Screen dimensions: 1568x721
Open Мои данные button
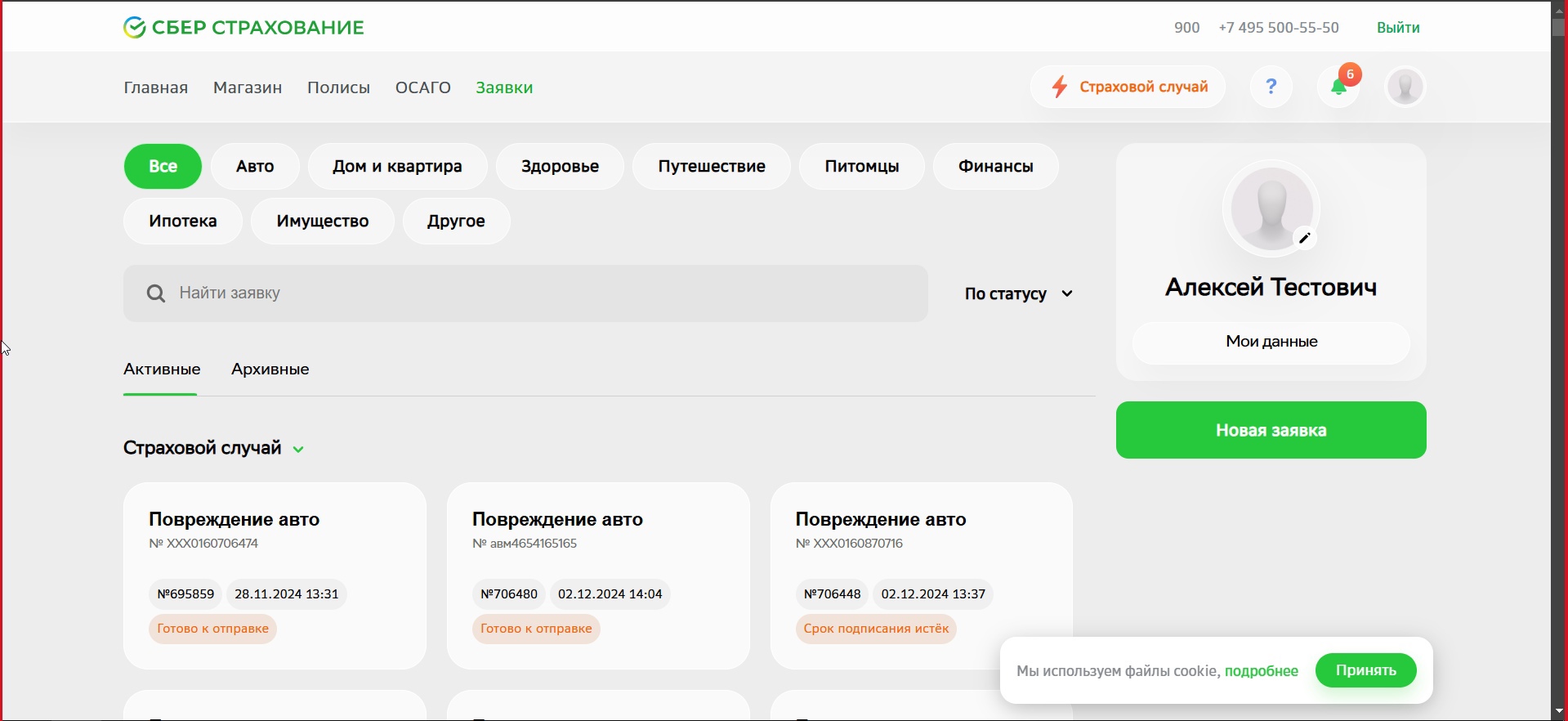click(x=1271, y=343)
